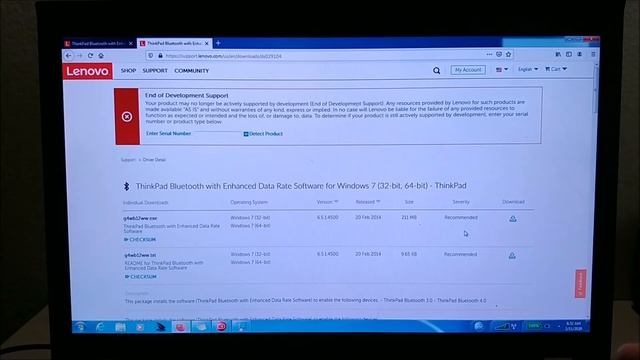The width and height of the screenshot is (640, 360).
Task: Open Internet Explorer from the taskbar
Action: click(100, 327)
